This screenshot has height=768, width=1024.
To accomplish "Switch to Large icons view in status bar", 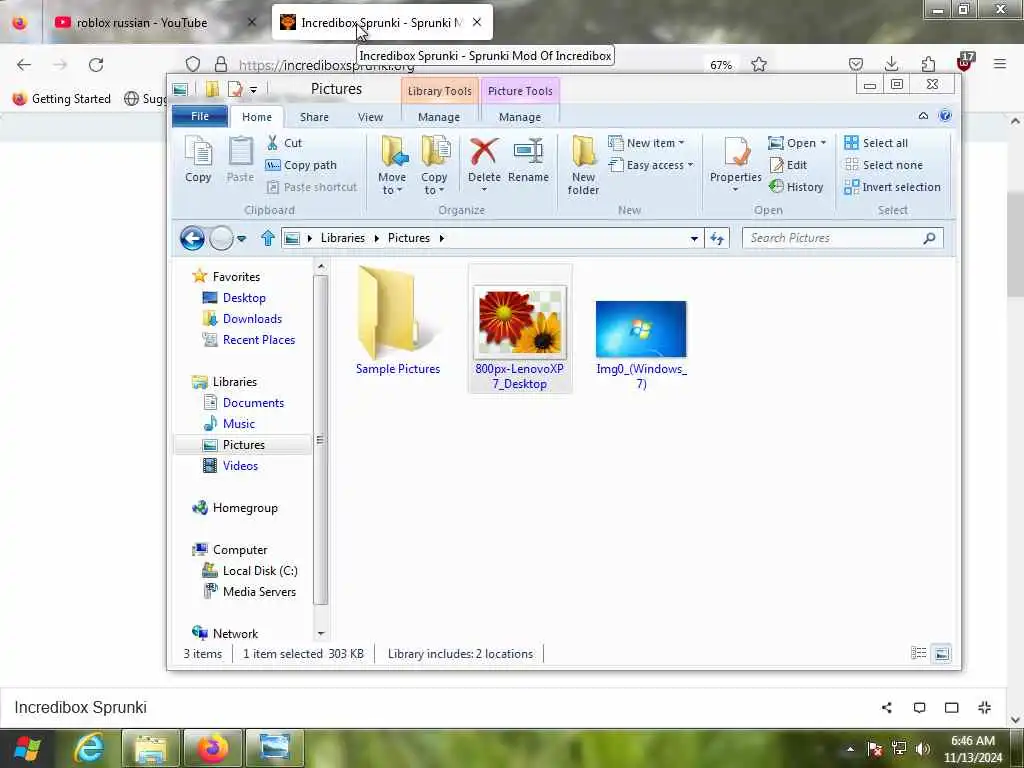I will (x=942, y=653).
